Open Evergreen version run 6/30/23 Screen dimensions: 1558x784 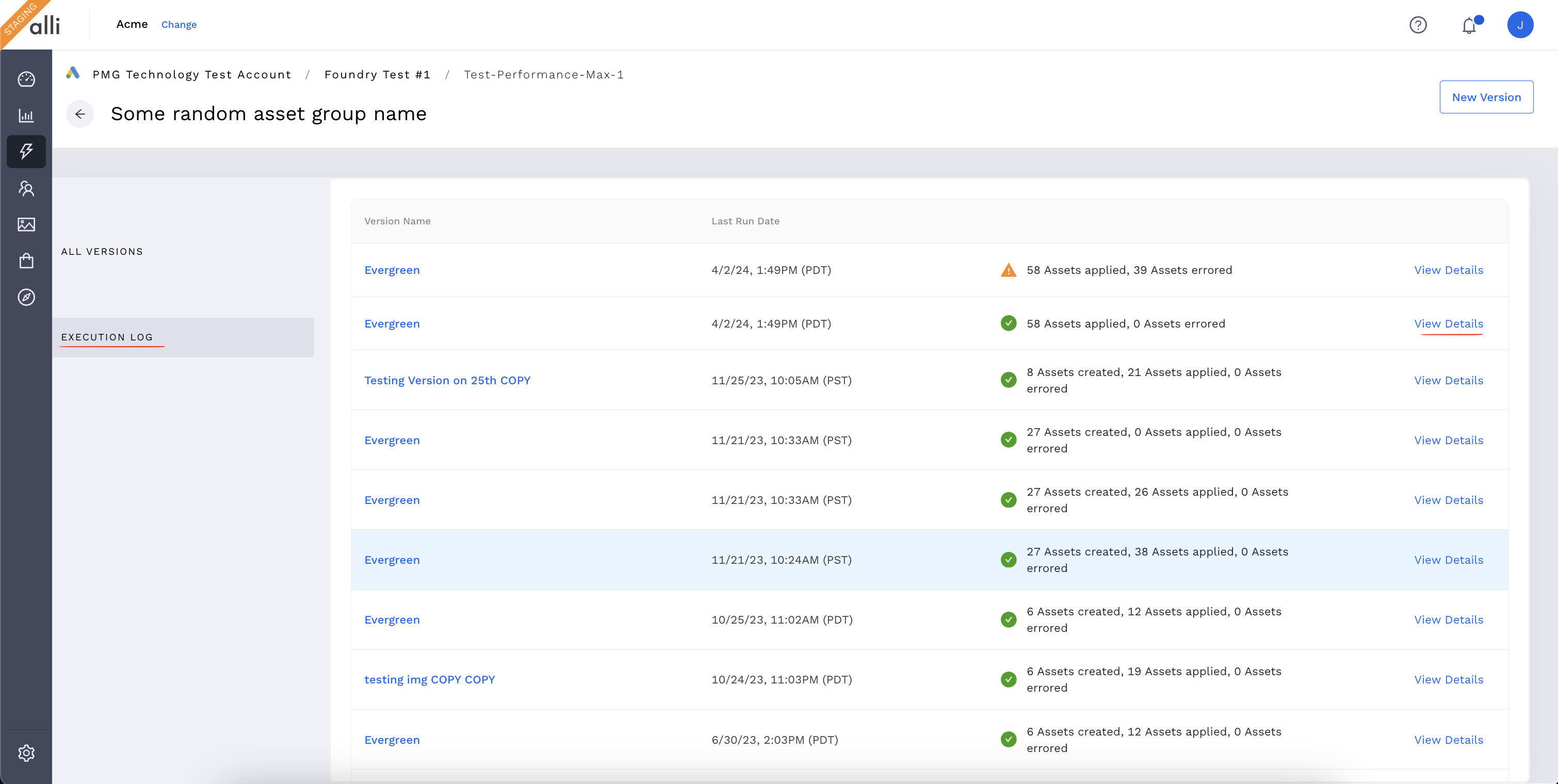pyautogui.click(x=392, y=740)
